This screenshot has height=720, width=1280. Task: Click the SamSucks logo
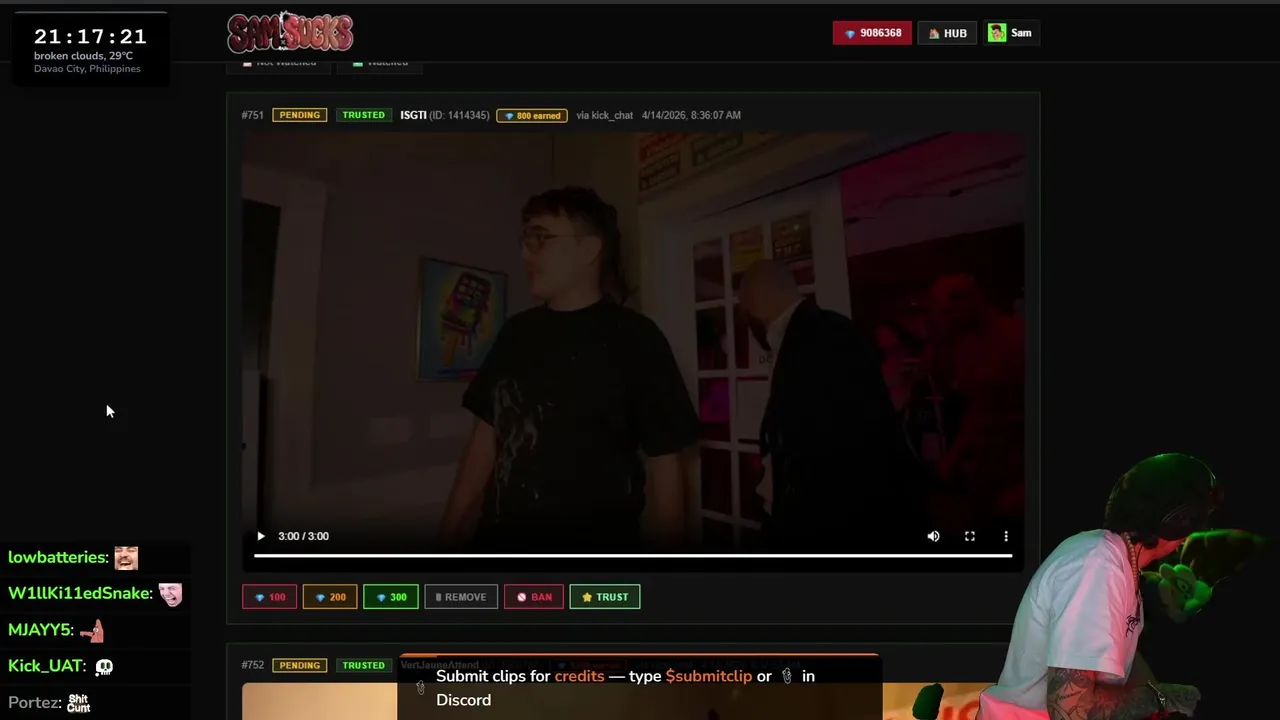[290, 33]
